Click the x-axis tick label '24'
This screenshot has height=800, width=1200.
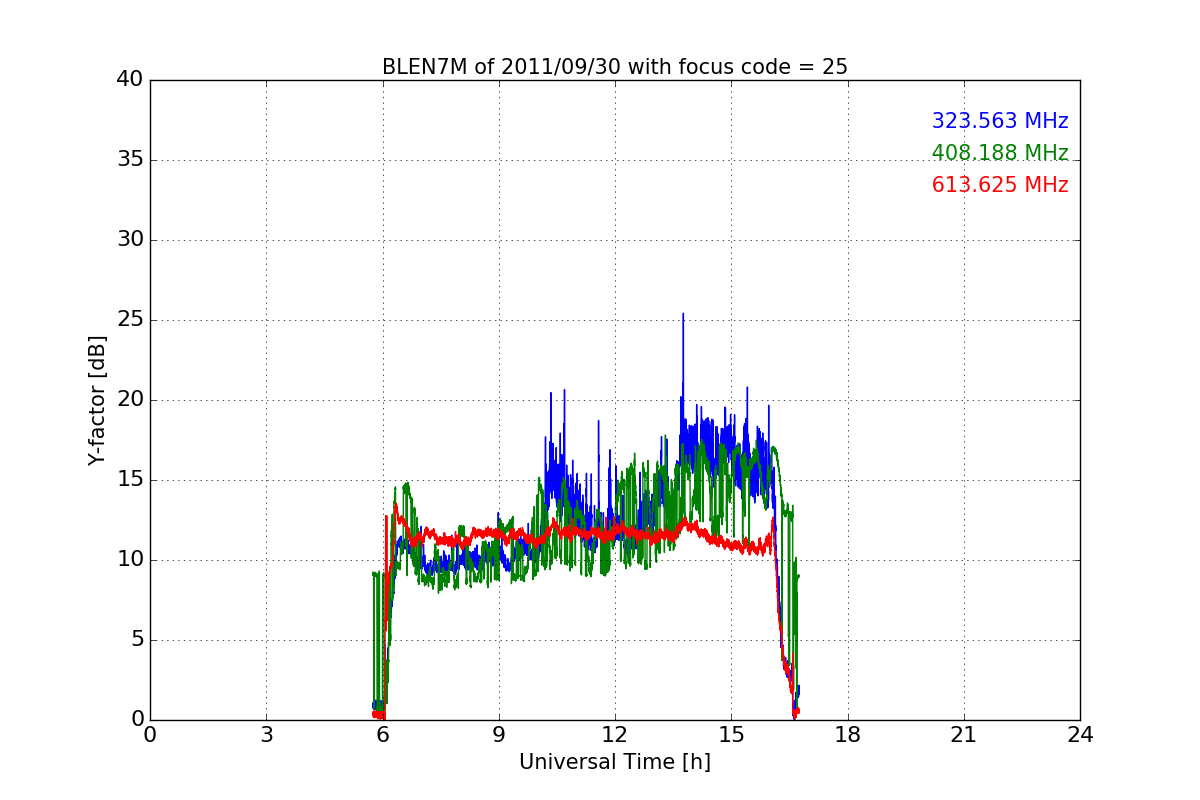(x=1080, y=735)
